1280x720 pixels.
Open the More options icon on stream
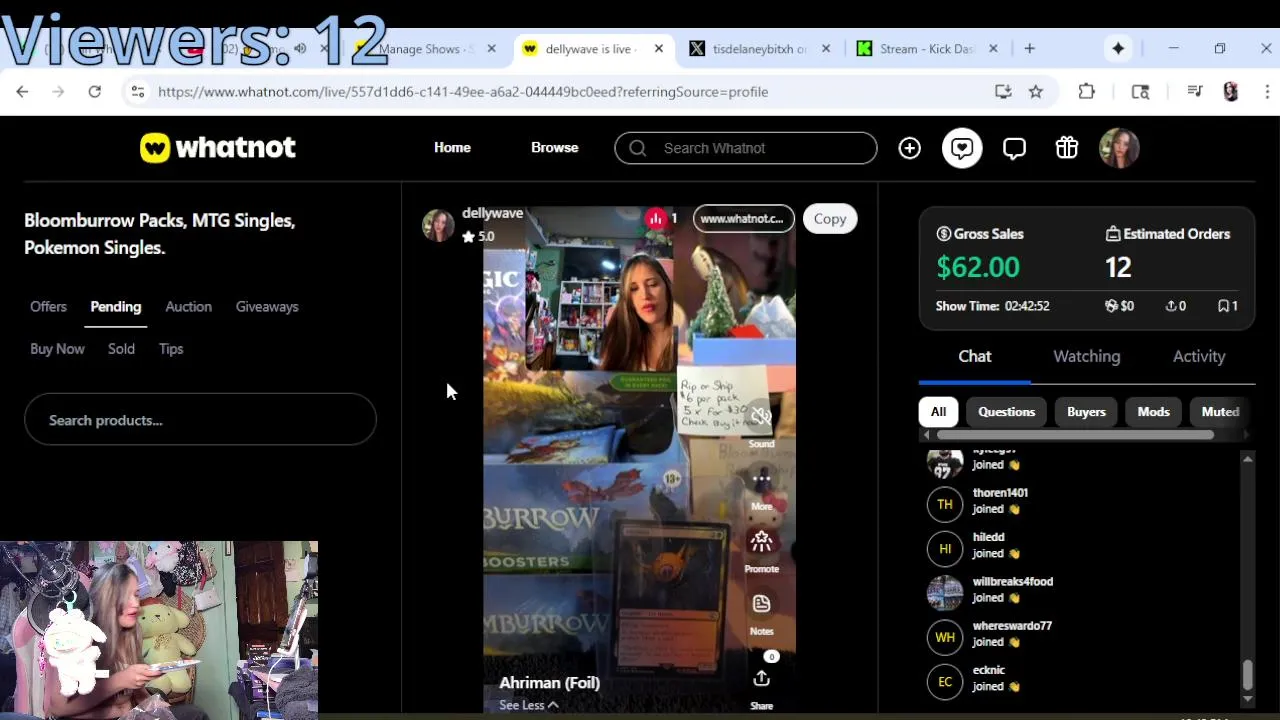(761, 479)
